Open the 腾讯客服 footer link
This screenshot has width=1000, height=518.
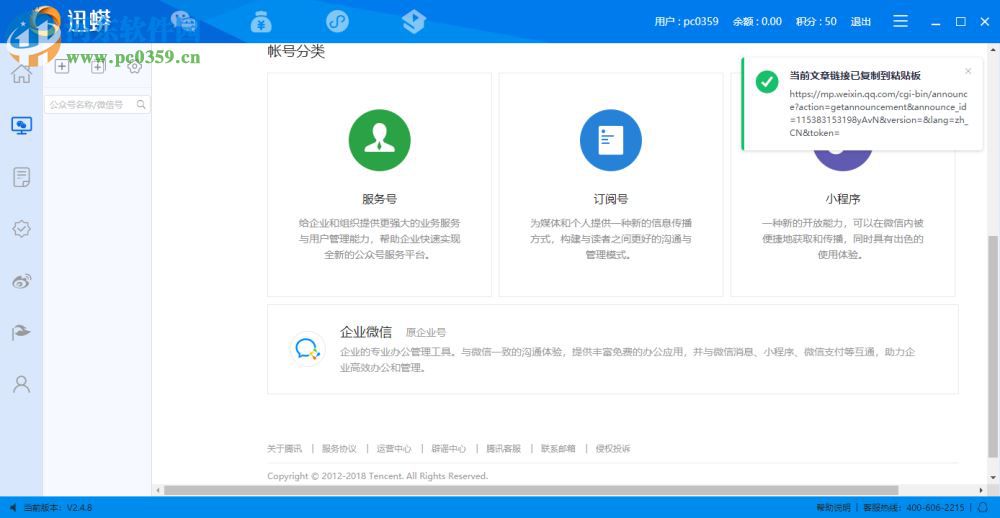[504, 448]
